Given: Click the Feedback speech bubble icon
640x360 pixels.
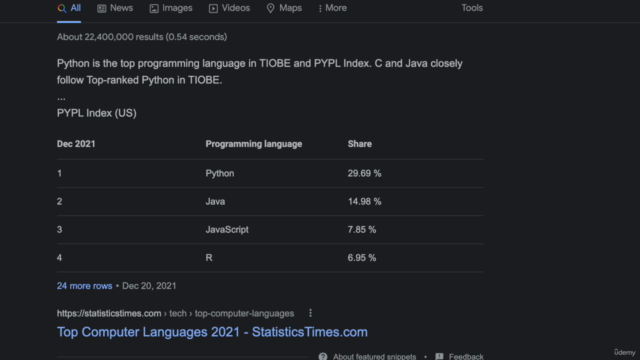Looking at the screenshot, I should 439,356.
